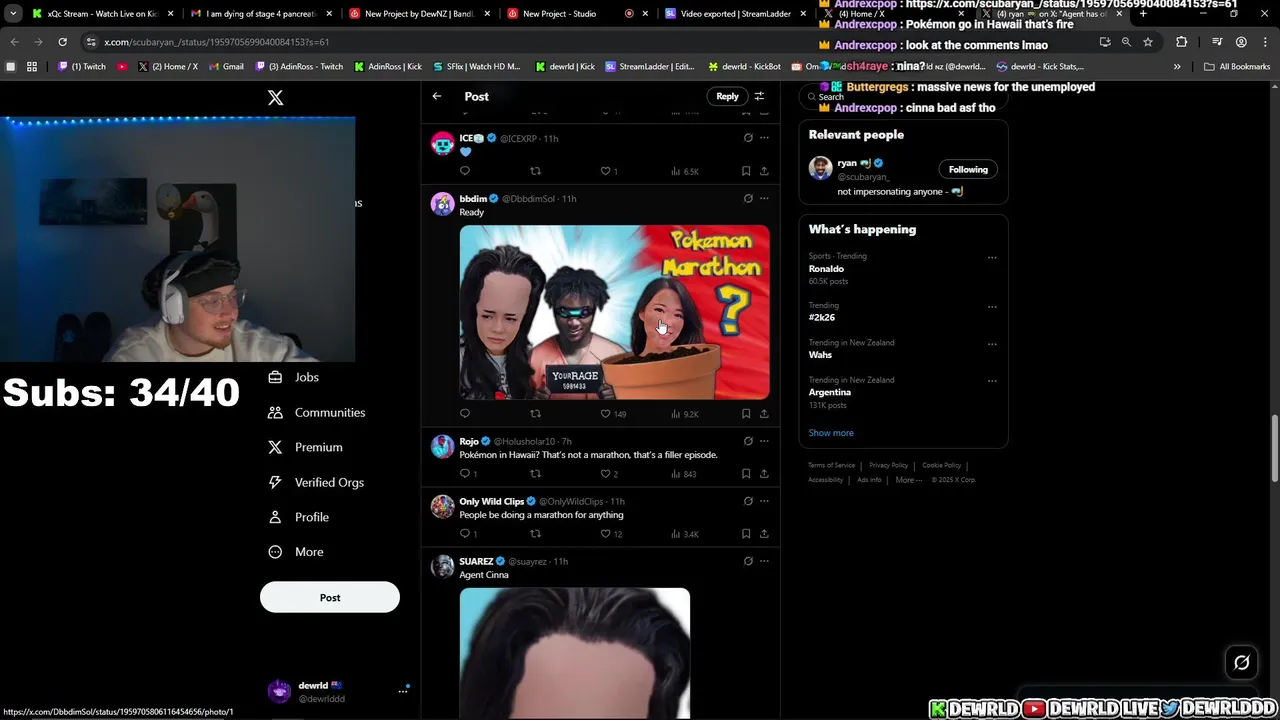Open the More sidebar menu
The width and height of the screenshot is (1280, 720).
click(x=296, y=552)
